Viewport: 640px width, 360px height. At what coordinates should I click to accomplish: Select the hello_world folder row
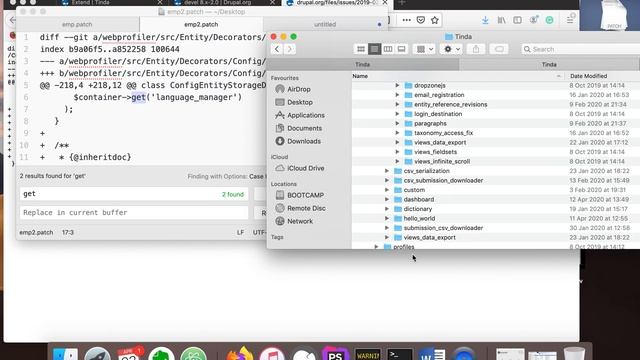(496, 218)
